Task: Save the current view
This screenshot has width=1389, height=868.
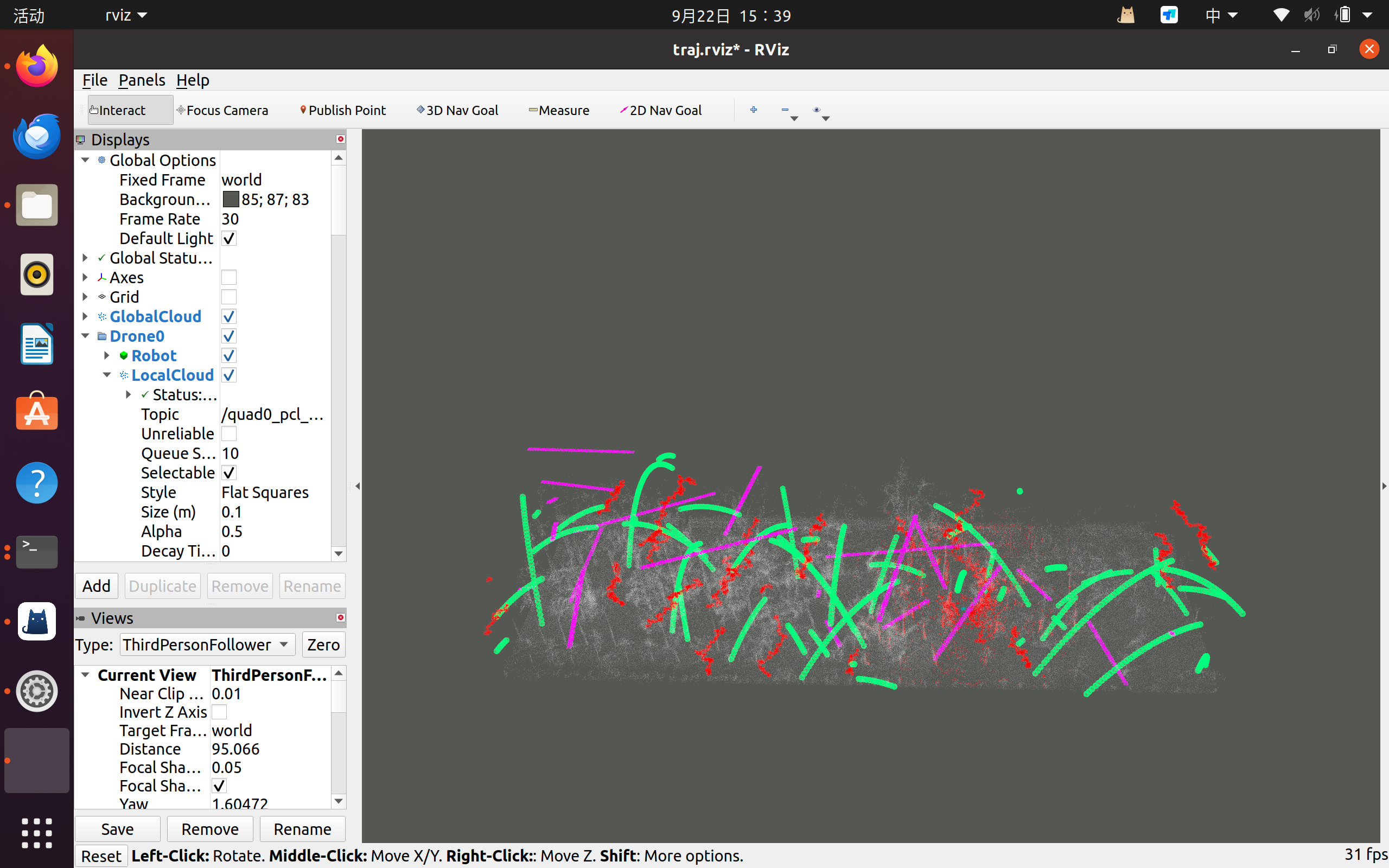Action: [118, 829]
